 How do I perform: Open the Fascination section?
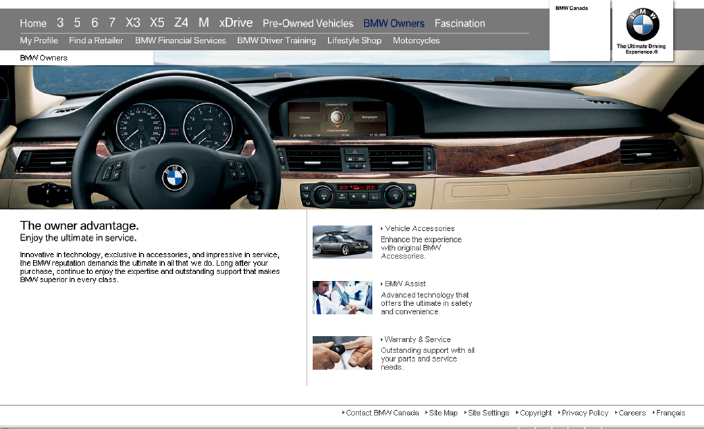(x=460, y=23)
